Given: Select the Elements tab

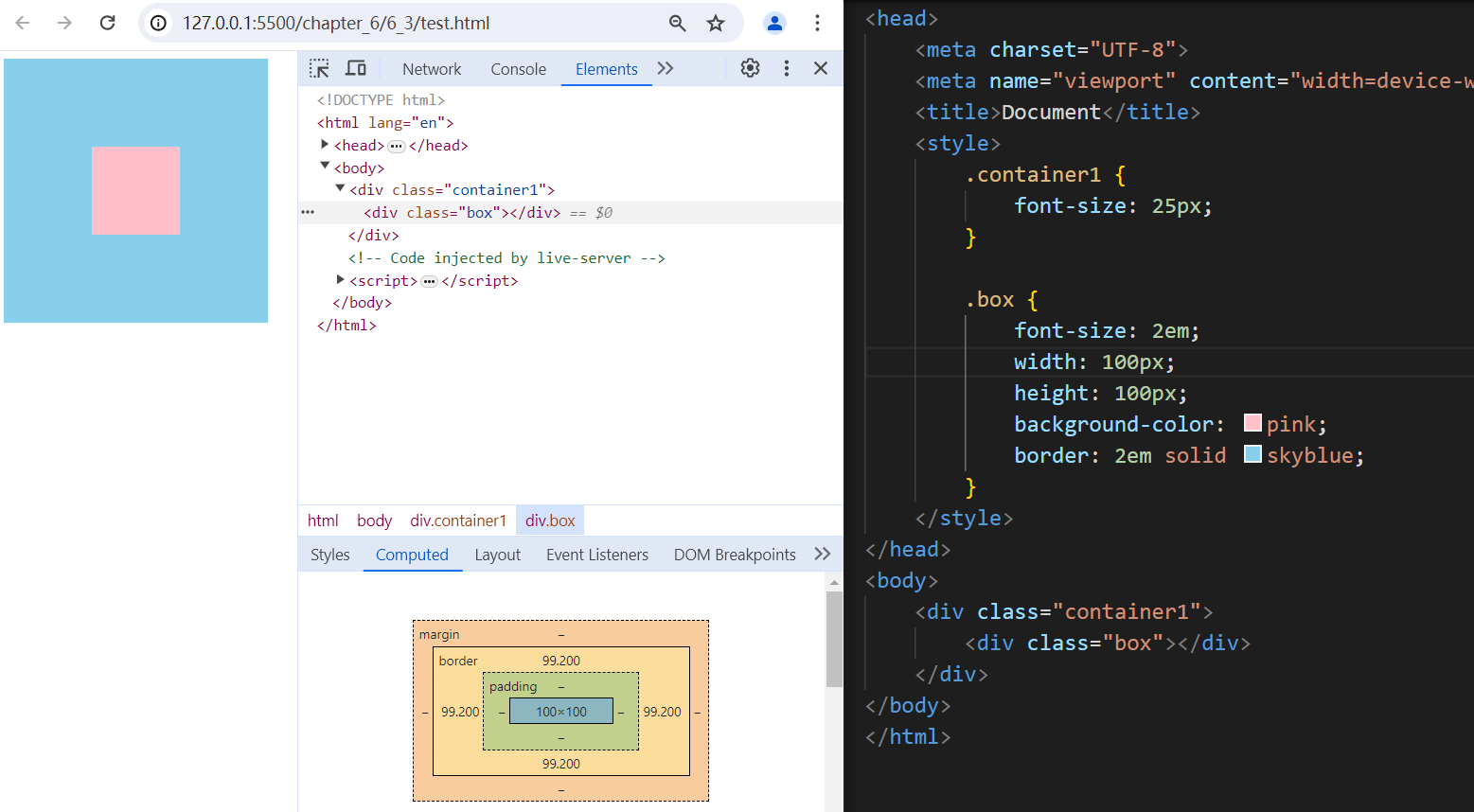Looking at the screenshot, I should click(x=606, y=69).
